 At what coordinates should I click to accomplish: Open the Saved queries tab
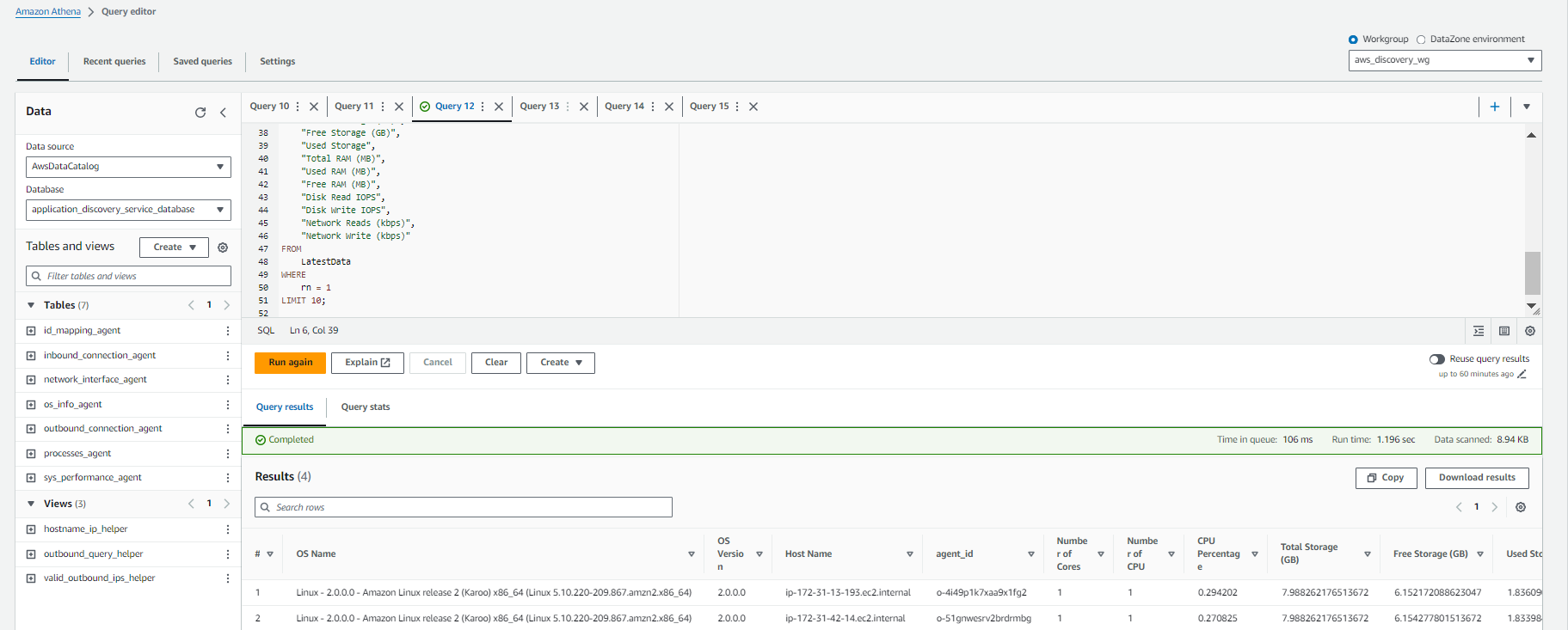[x=202, y=62]
